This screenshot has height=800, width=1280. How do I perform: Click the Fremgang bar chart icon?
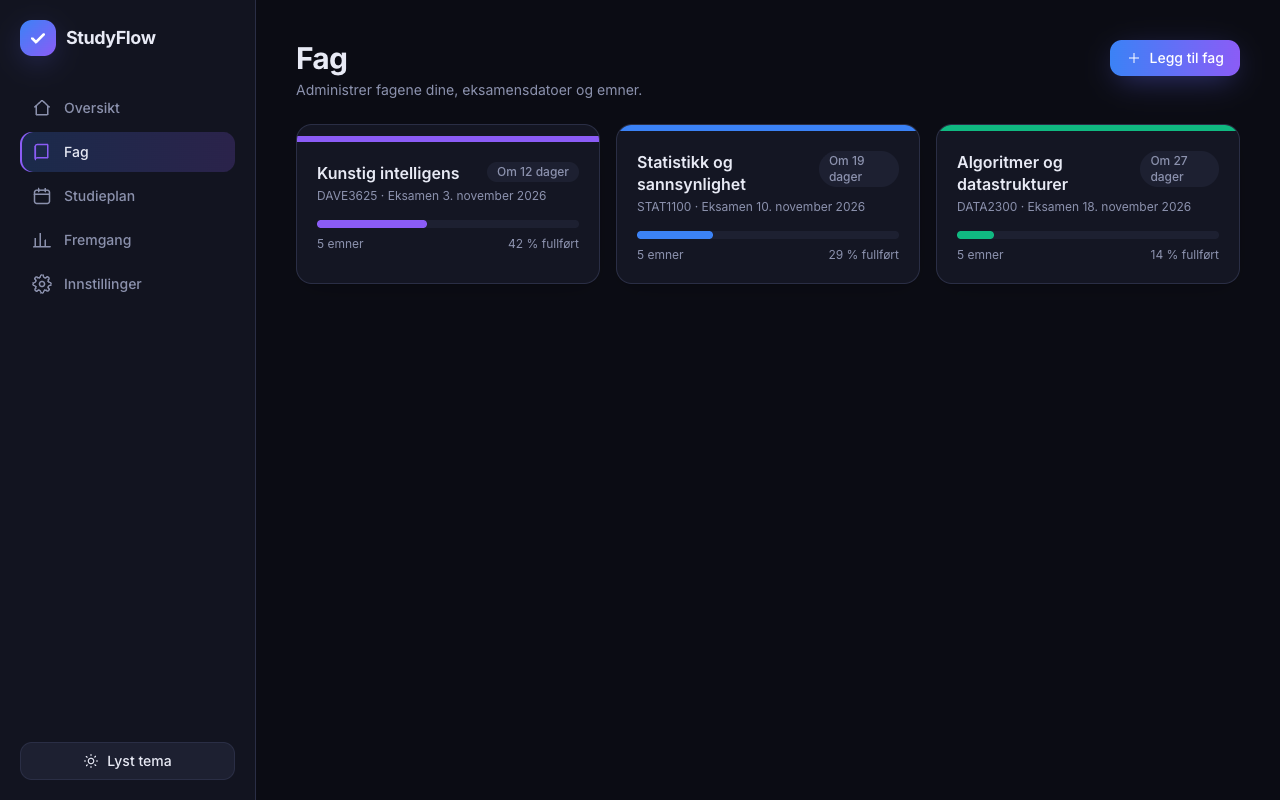42,240
